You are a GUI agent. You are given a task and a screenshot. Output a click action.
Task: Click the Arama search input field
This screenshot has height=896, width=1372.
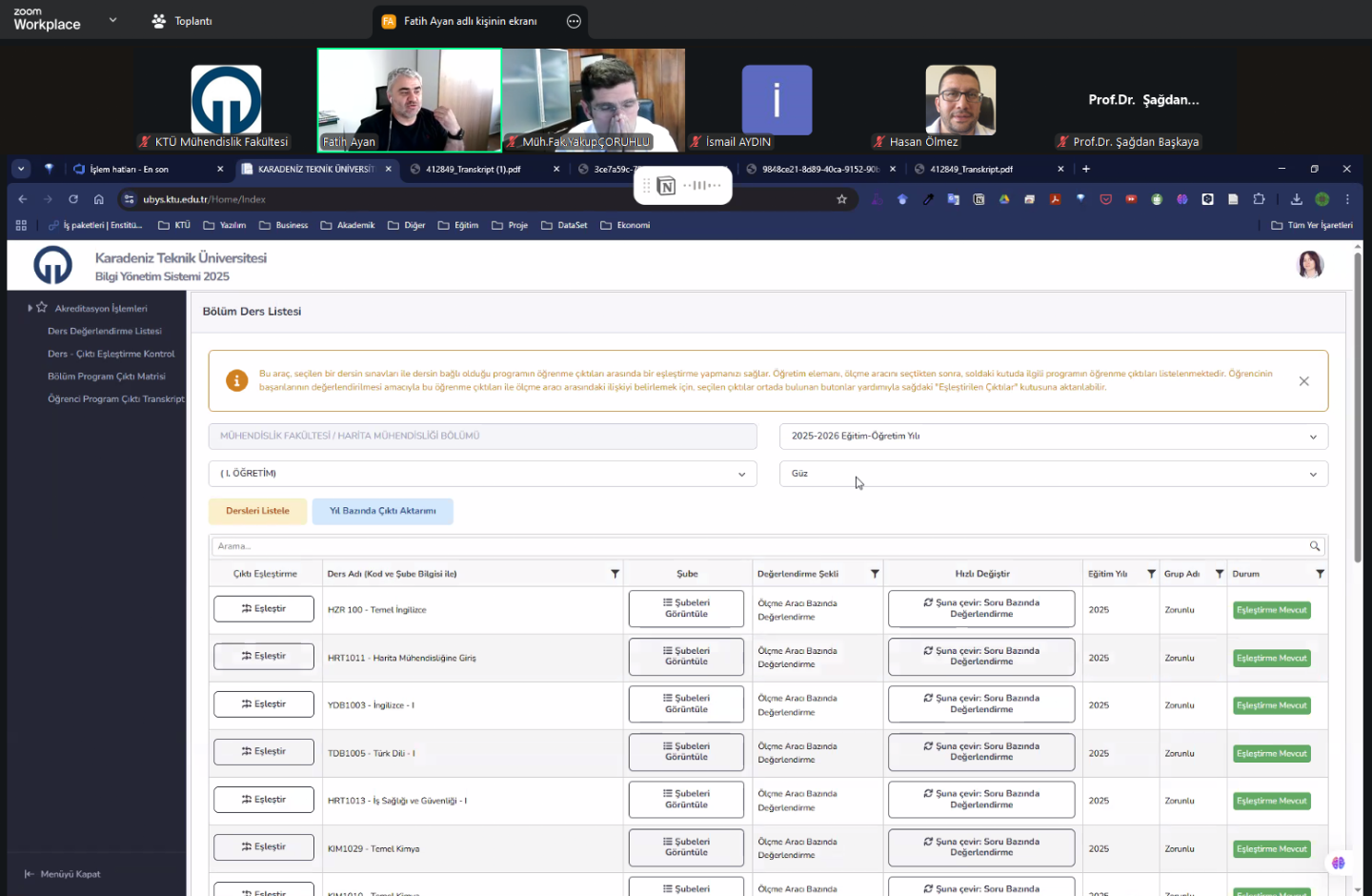[x=757, y=546]
